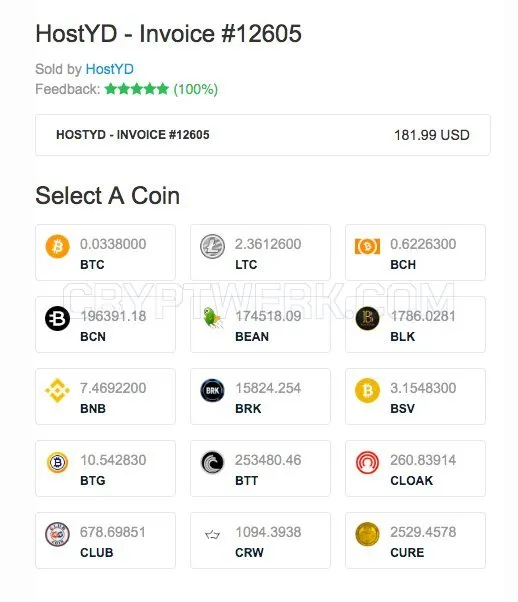Choose BRK option showing 15824.254

(x=260, y=397)
